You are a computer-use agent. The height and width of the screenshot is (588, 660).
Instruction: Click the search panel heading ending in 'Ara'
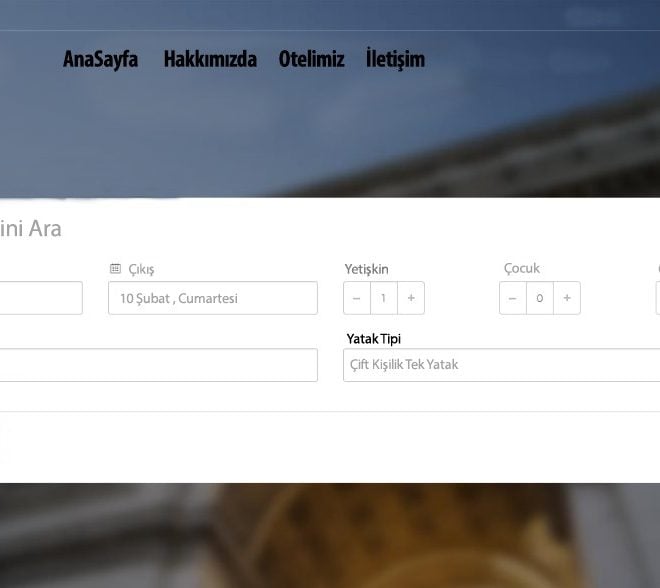[30, 228]
